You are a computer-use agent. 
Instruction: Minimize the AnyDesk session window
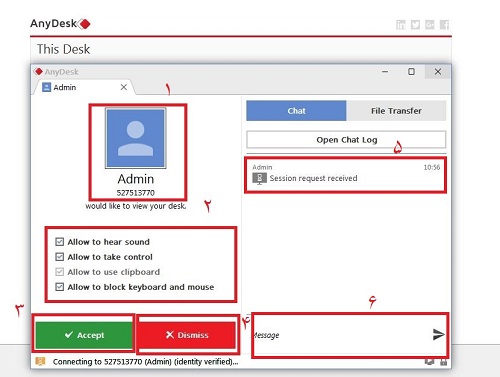(385, 71)
